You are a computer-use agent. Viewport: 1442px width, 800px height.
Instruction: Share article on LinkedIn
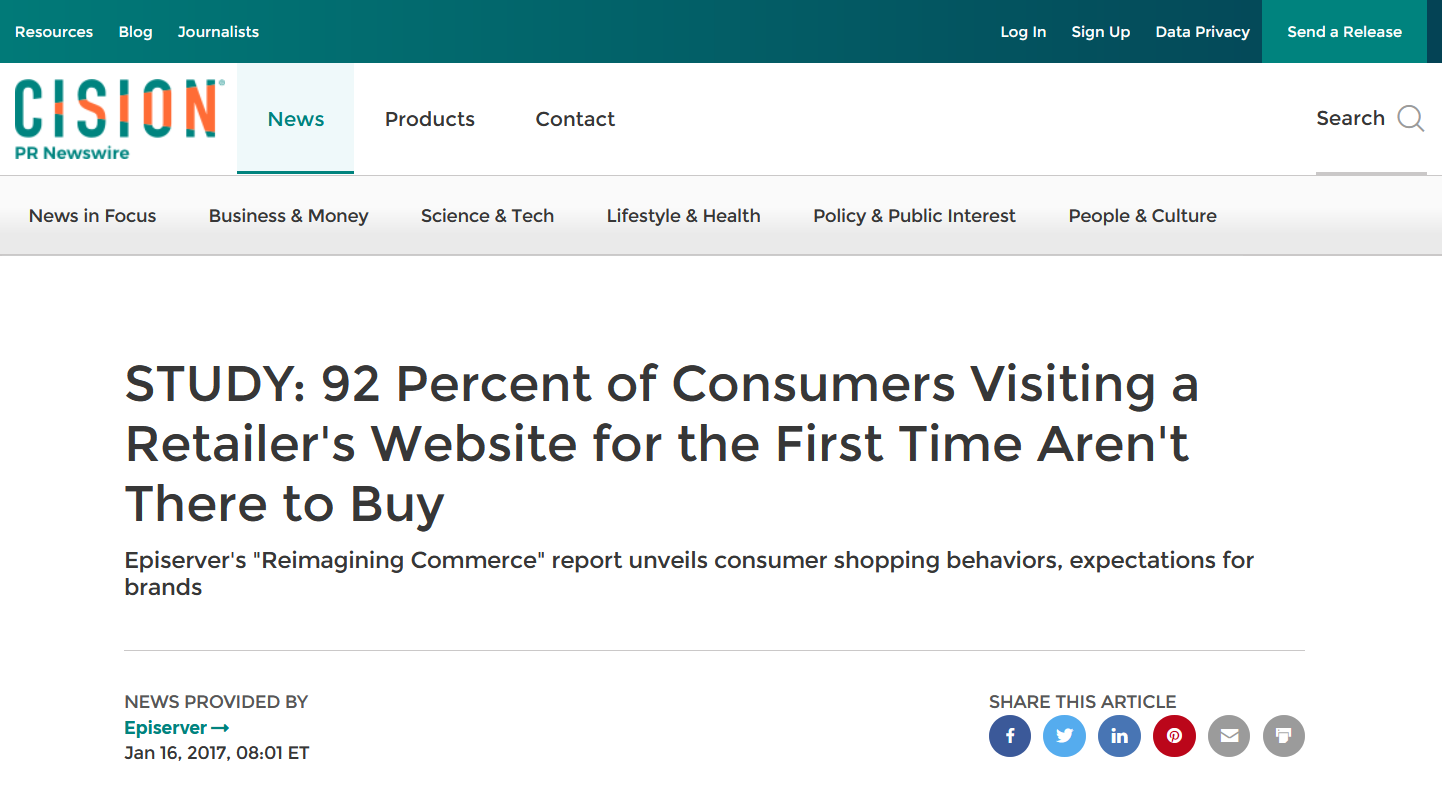[x=1119, y=736]
